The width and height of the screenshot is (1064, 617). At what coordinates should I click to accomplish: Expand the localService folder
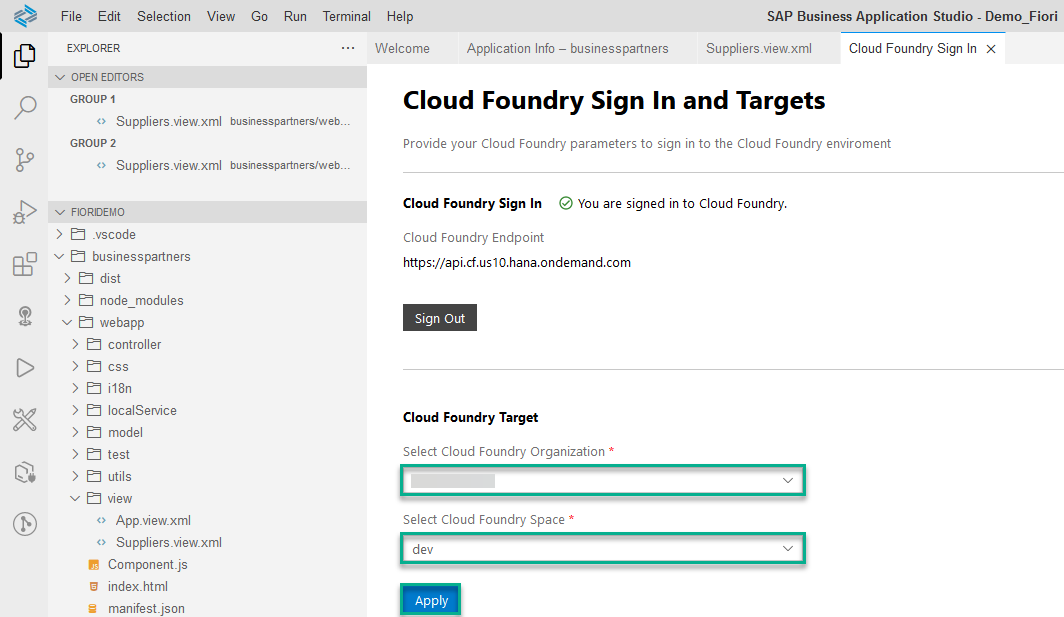(x=75, y=410)
